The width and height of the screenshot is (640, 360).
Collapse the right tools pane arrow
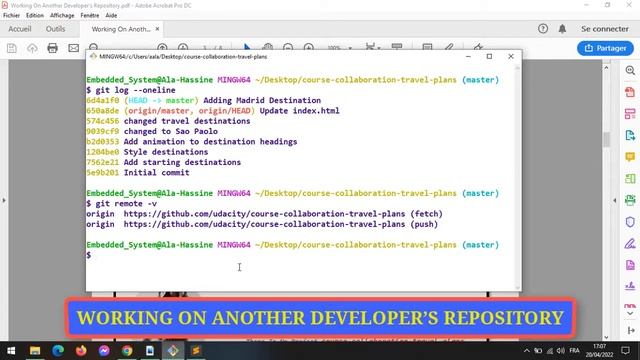[615, 200]
